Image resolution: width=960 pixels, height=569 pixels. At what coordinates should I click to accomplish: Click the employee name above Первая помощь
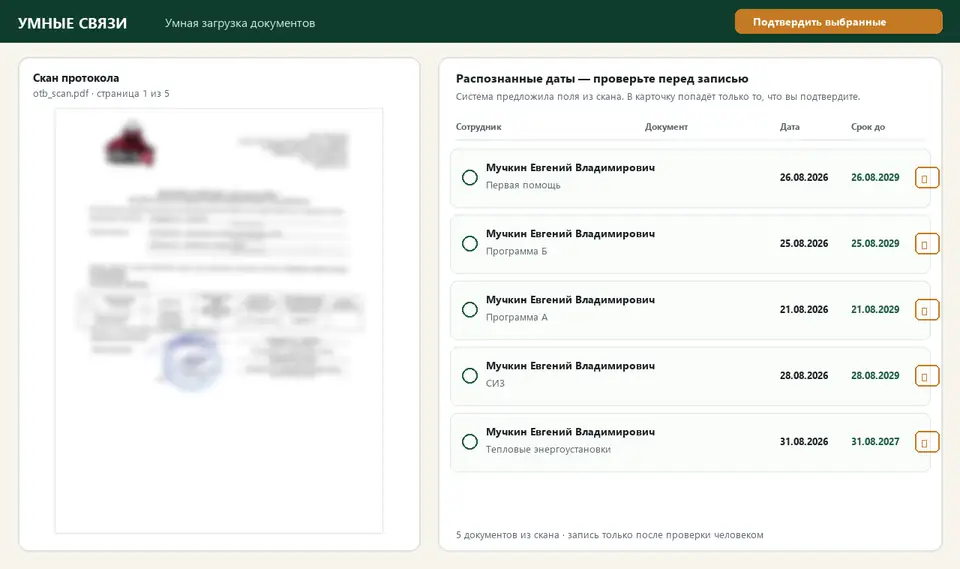pyautogui.click(x=570, y=168)
